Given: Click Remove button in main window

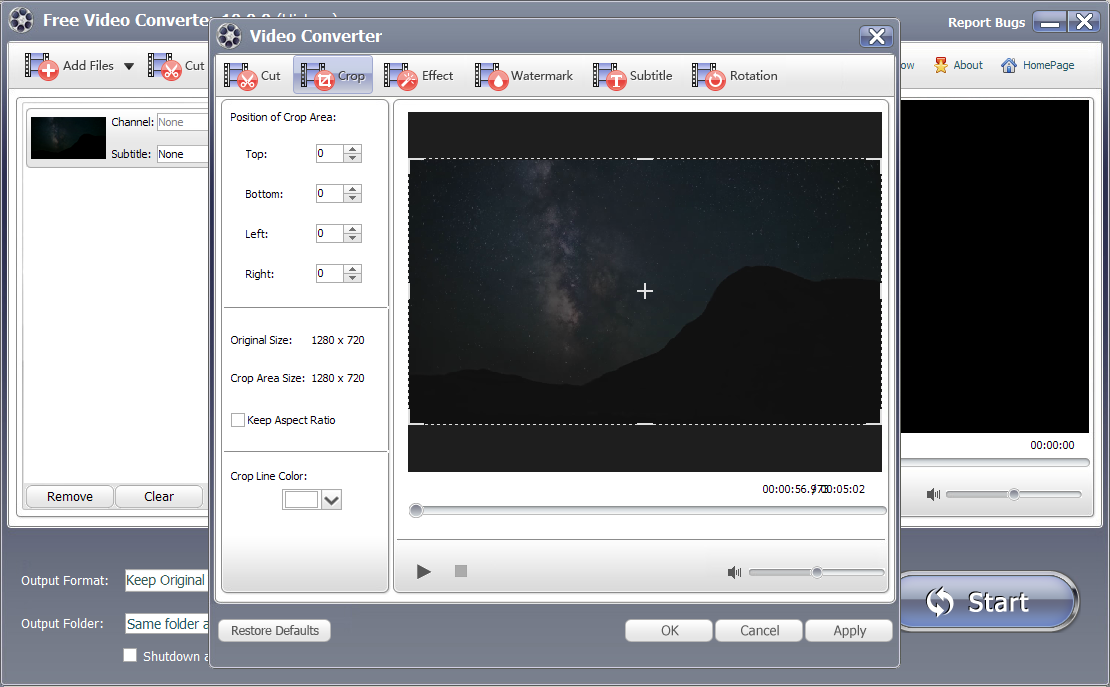Looking at the screenshot, I should pos(69,496).
